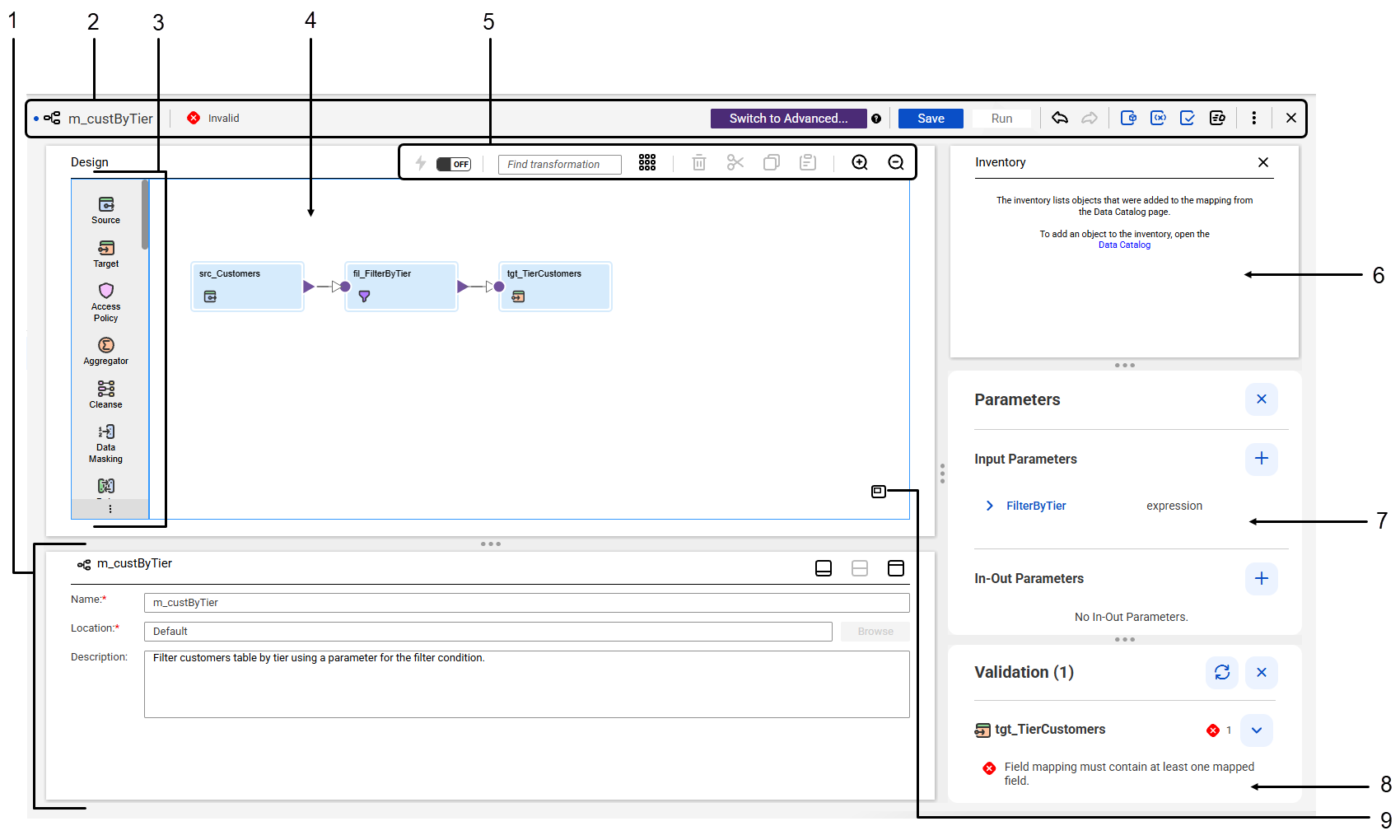1400x840 pixels.
Task: Select the Target transformation in palette
Action: (x=105, y=254)
